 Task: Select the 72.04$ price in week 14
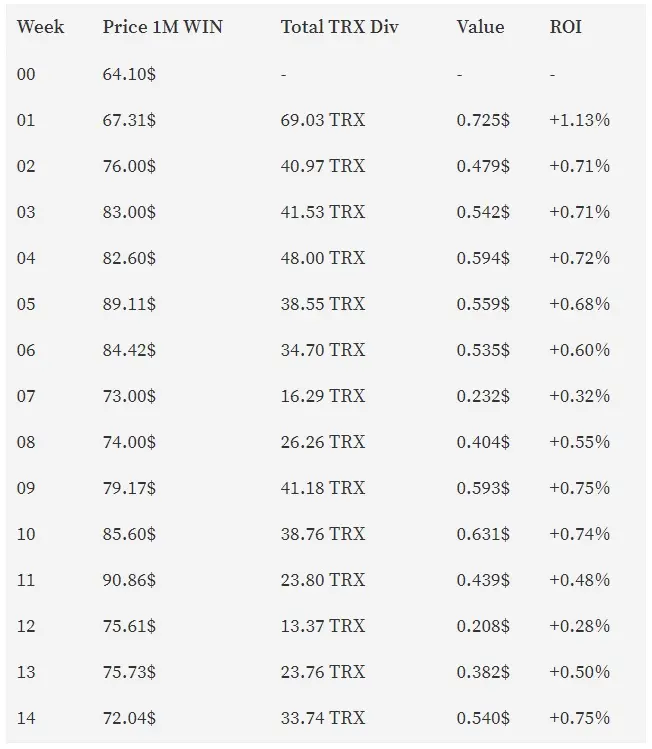click(129, 718)
